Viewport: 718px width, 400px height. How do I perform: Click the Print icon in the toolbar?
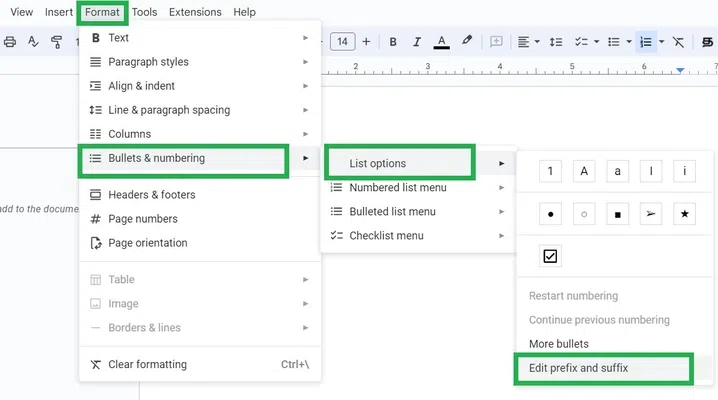[x=10, y=42]
